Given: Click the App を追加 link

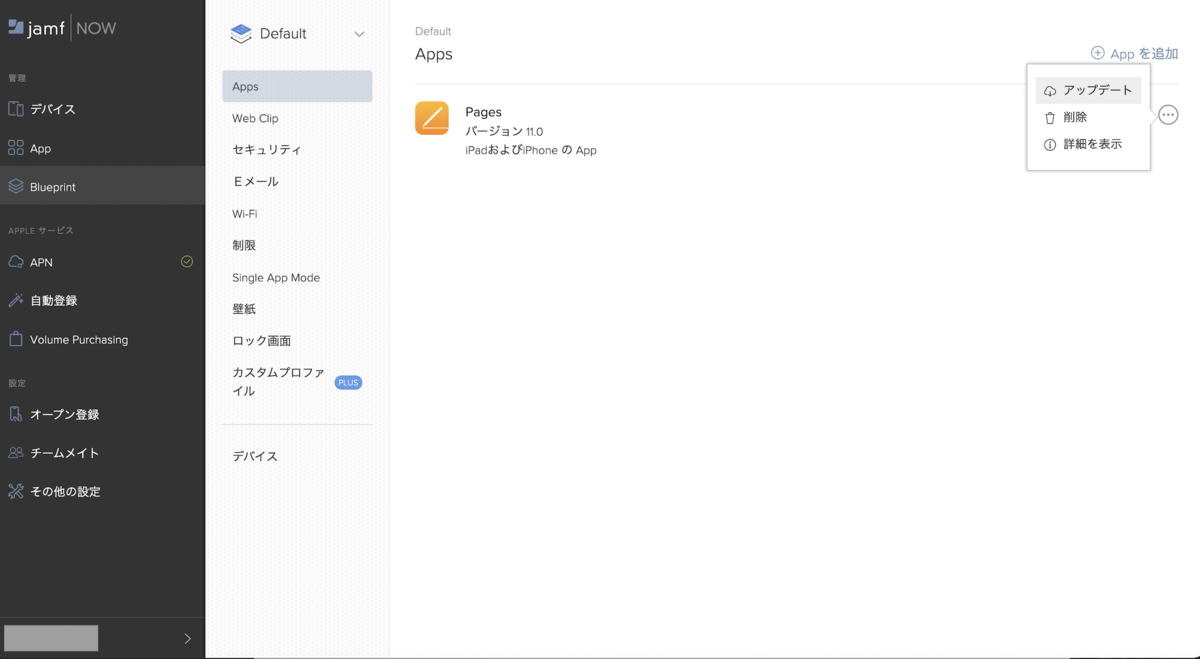Looking at the screenshot, I should pyautogui.click(x=1144, y=53).
